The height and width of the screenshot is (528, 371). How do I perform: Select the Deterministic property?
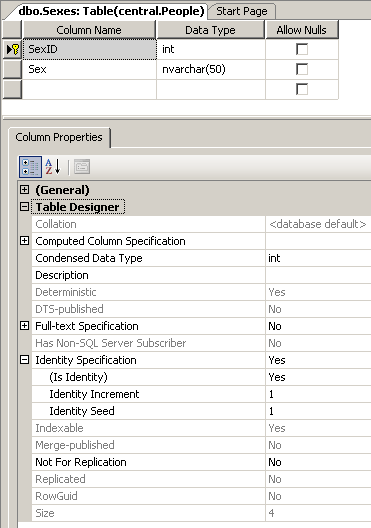148,292
